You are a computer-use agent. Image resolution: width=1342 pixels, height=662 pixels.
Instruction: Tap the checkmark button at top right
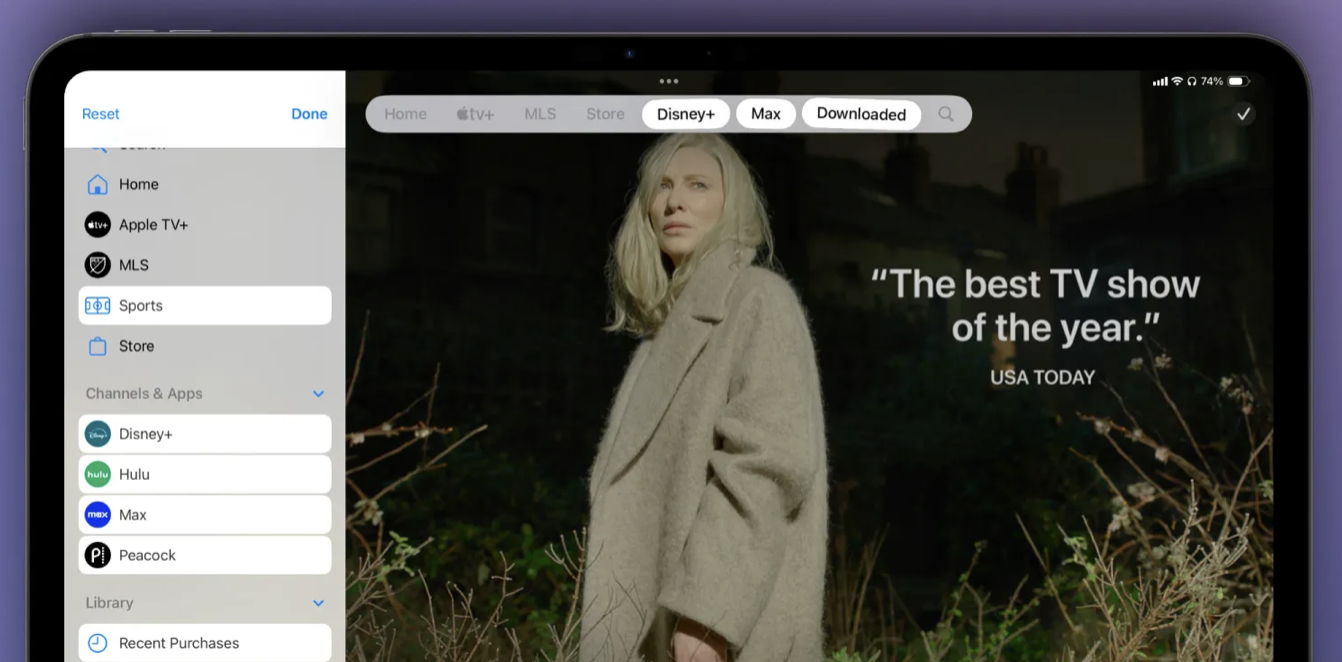[1243, 113]
